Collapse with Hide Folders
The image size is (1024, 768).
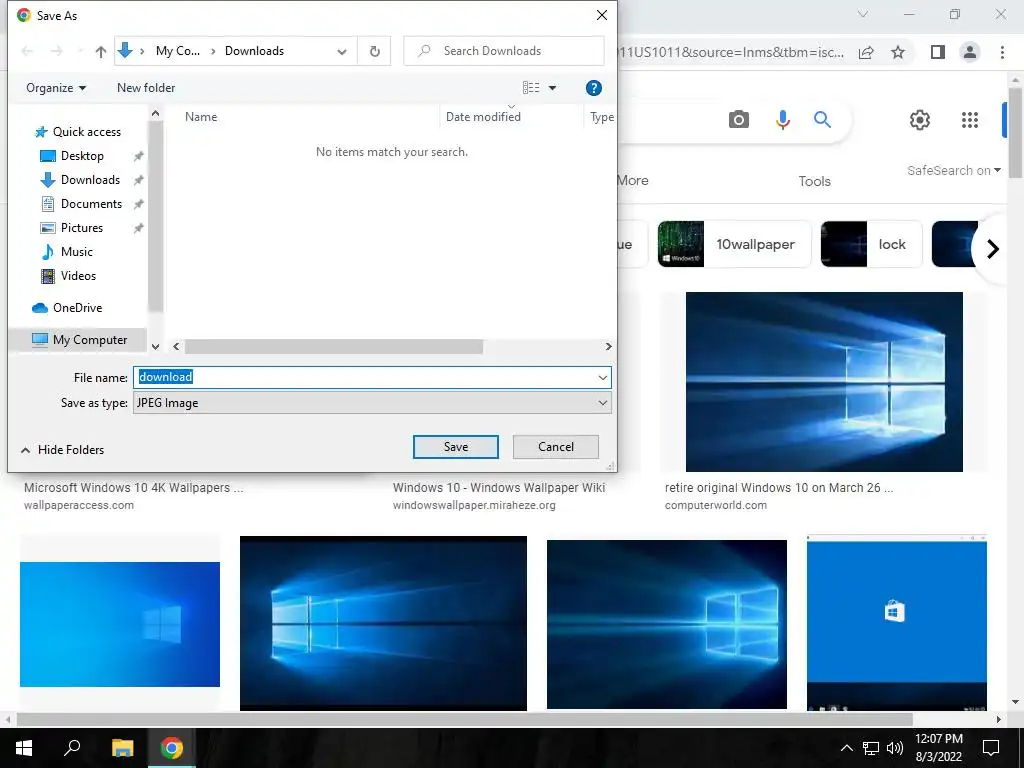click(63, 450)
